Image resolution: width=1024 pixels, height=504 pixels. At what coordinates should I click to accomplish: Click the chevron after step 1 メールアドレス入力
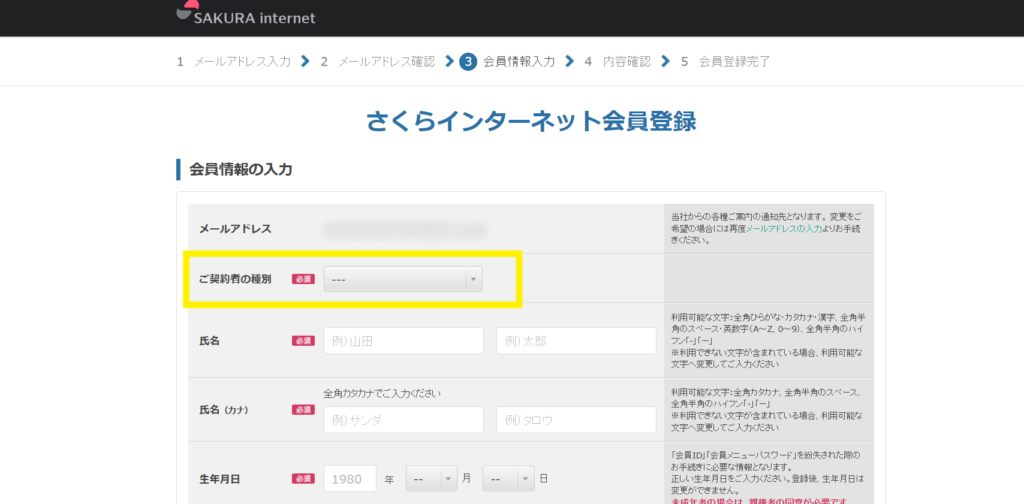[305, 61]
